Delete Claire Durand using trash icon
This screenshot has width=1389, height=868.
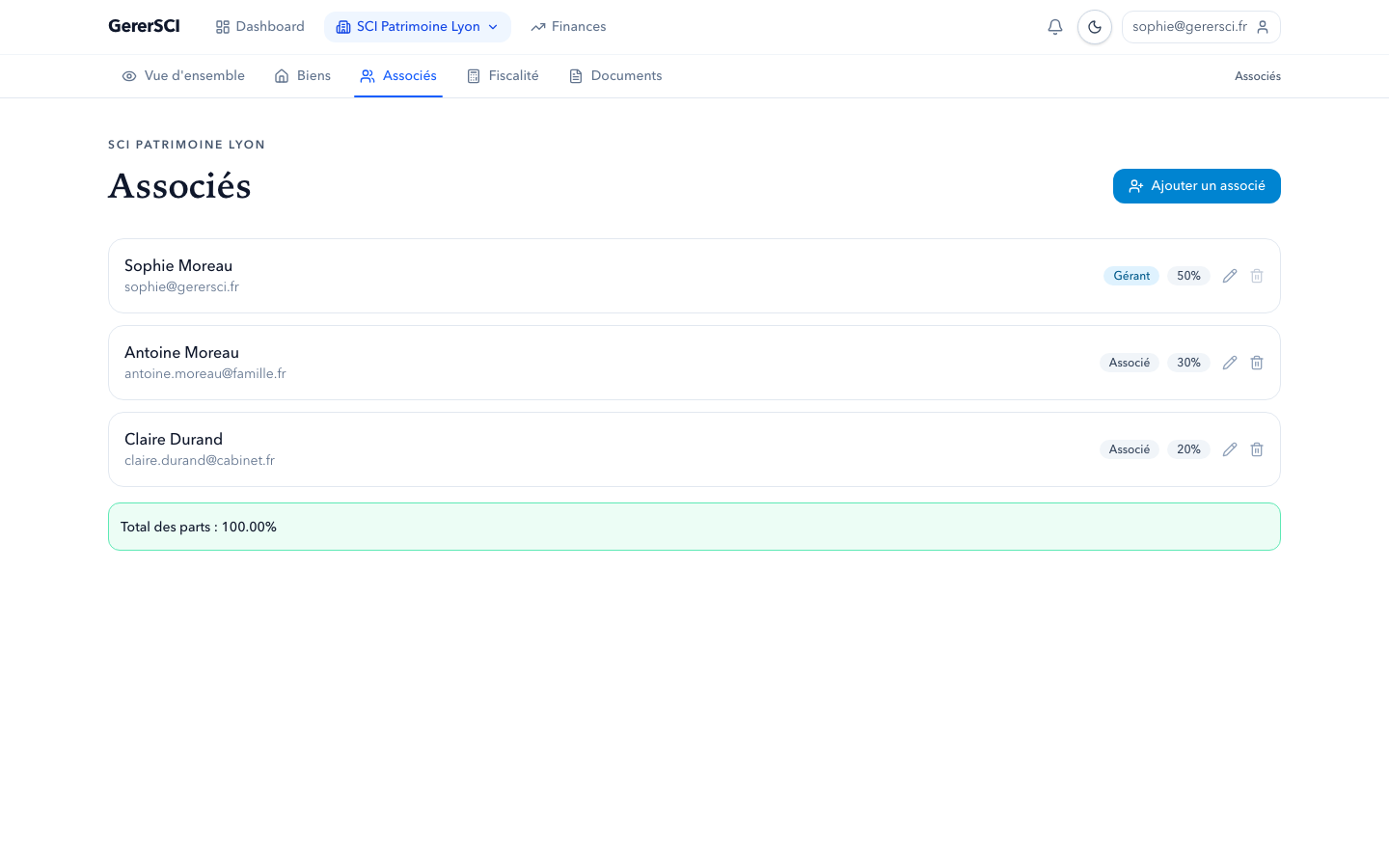pos(1257,449)
